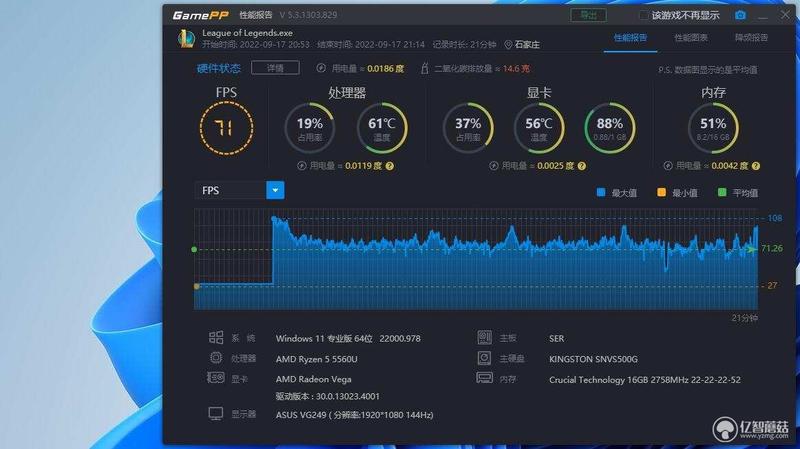The height and width of the screenshot is (449, 800).
Task: Click the 显卡 graphics card icon
Action: point(216,378)
